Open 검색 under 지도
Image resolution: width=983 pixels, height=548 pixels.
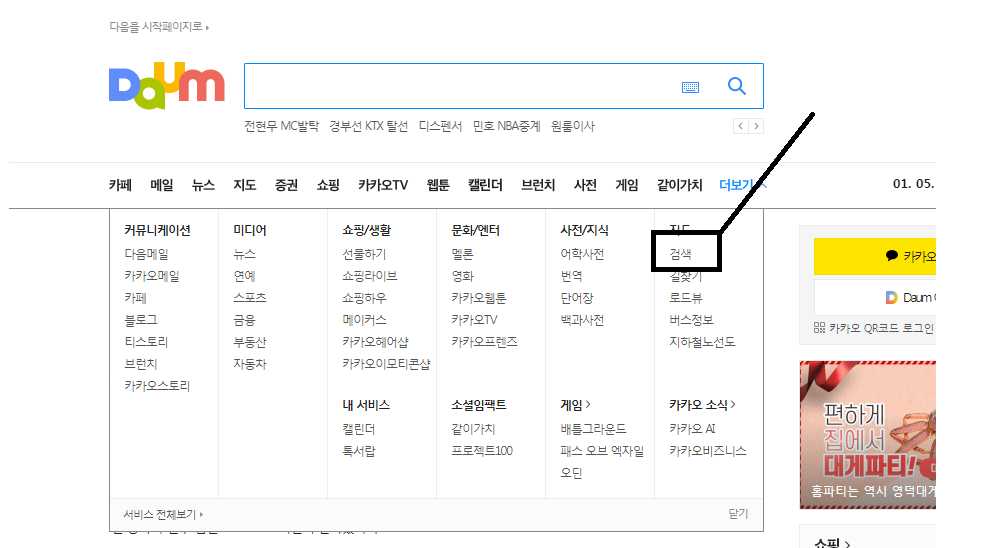(x=680, y=254)
